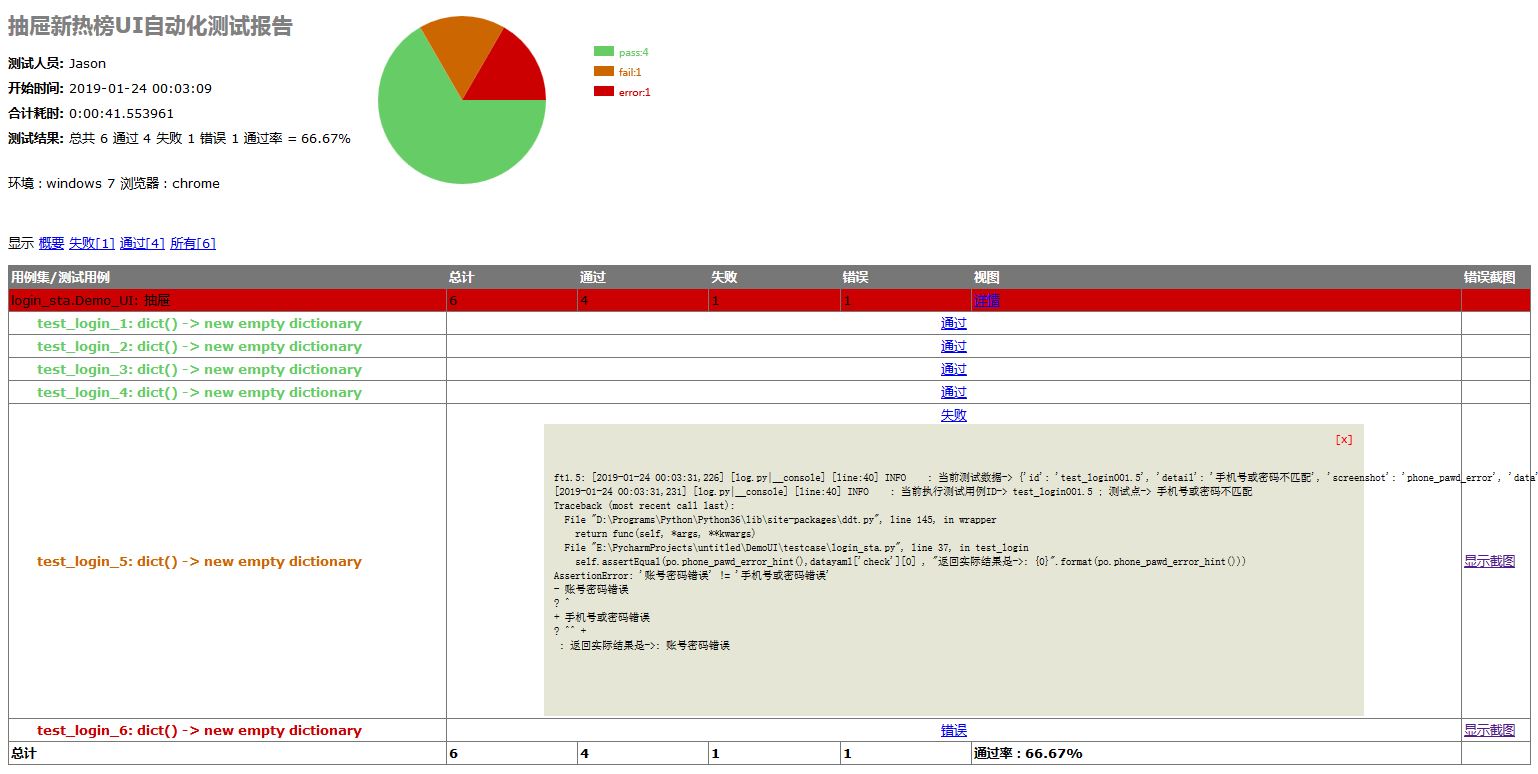Open the 通过[4] passed tests filter
This screenshot has height=774, width=1538.
tap(141, 243)
